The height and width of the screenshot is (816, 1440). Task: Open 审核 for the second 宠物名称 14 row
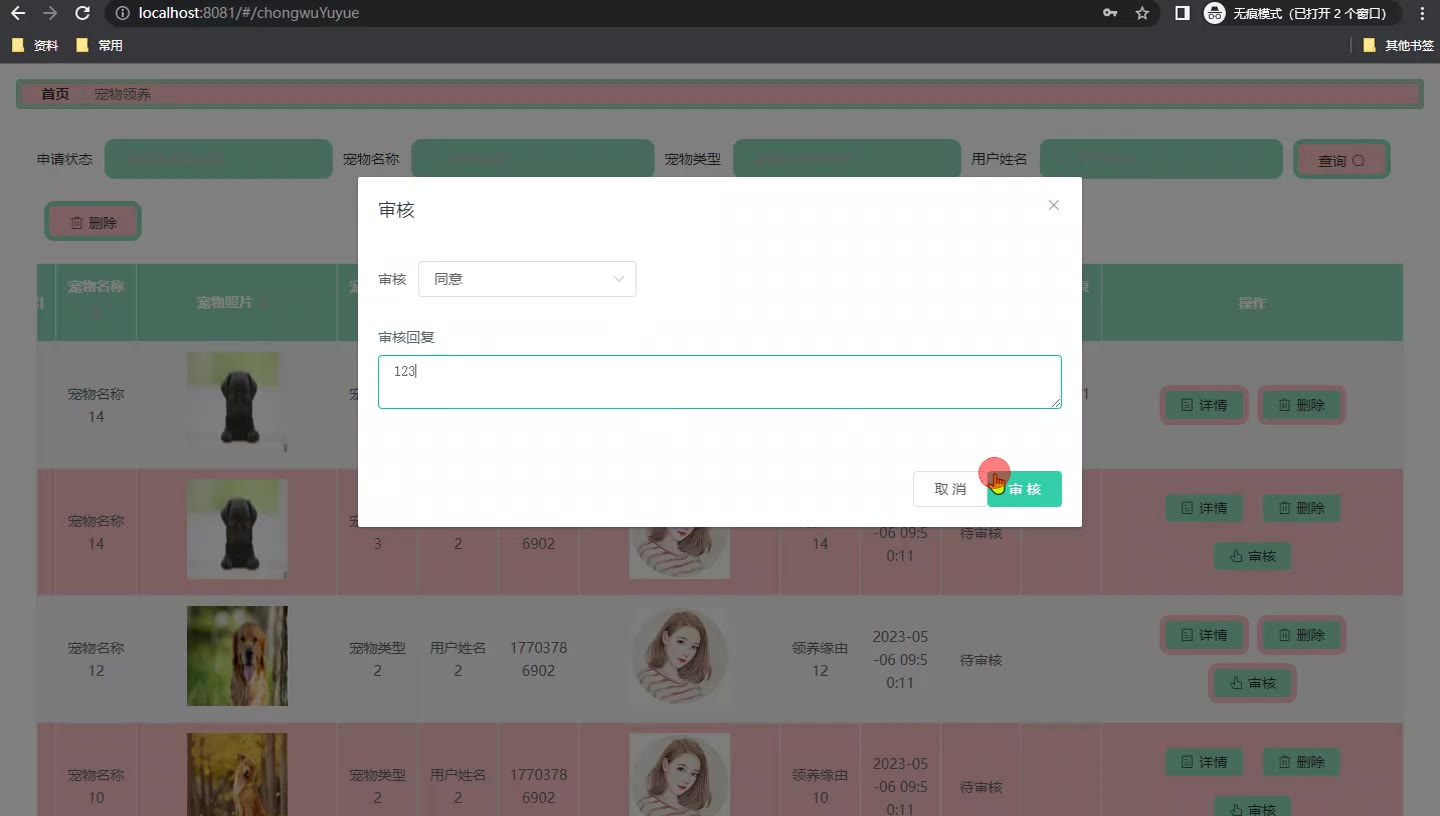click(x=1252, y=556)
